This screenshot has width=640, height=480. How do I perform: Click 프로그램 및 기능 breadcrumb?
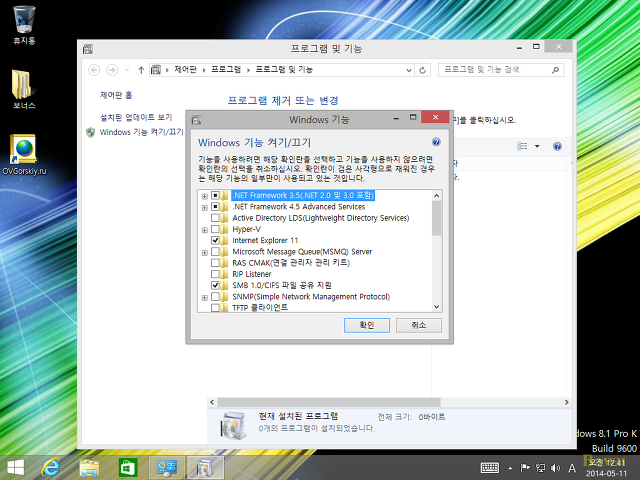click(x=284, y=70)
